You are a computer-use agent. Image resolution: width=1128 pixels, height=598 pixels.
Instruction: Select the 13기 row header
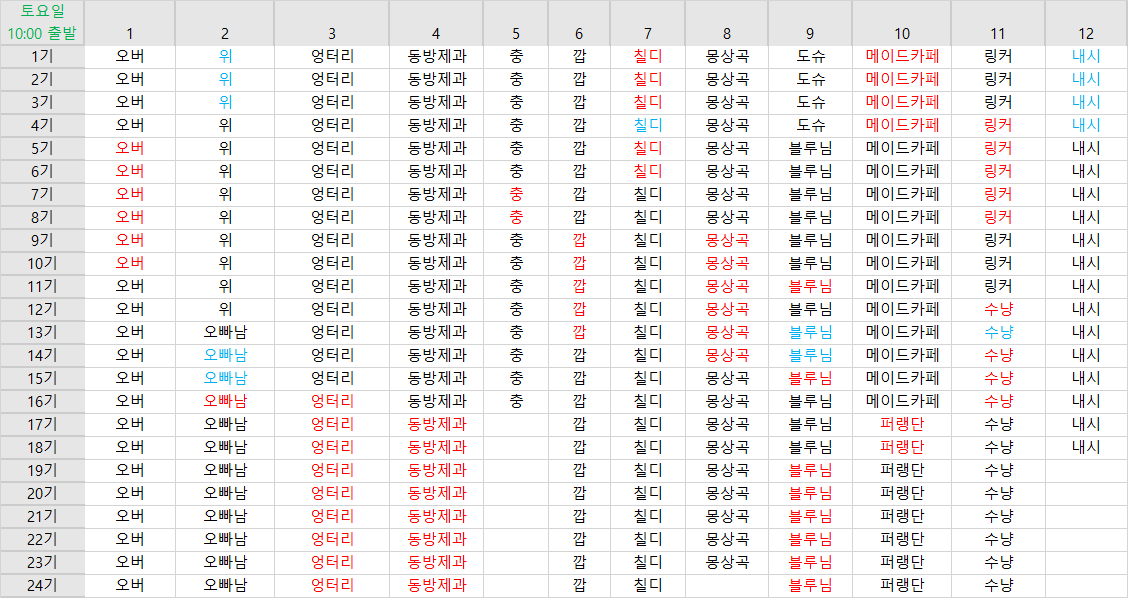tap(42, 332)
